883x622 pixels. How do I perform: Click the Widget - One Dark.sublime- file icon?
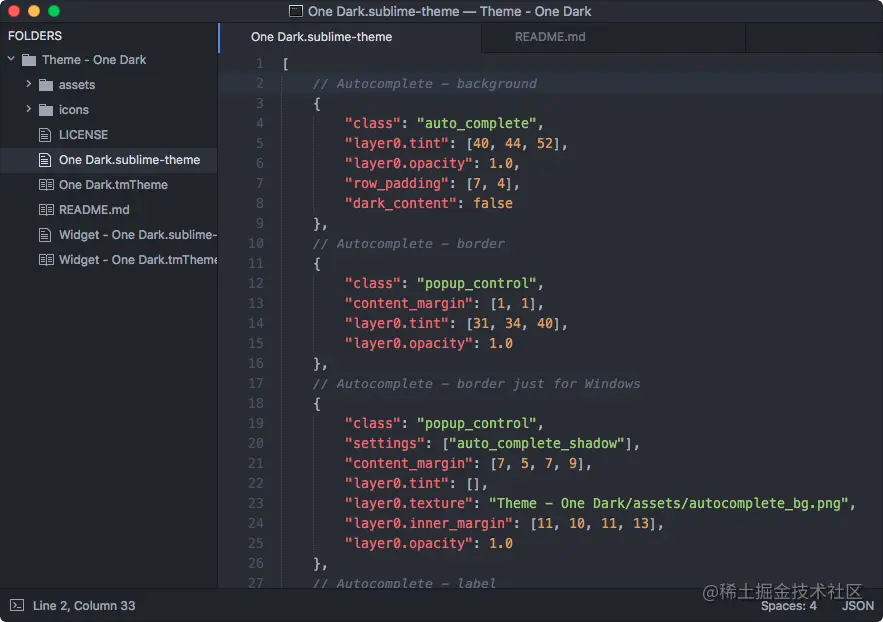pyautogui.click(x=45, y=235)
